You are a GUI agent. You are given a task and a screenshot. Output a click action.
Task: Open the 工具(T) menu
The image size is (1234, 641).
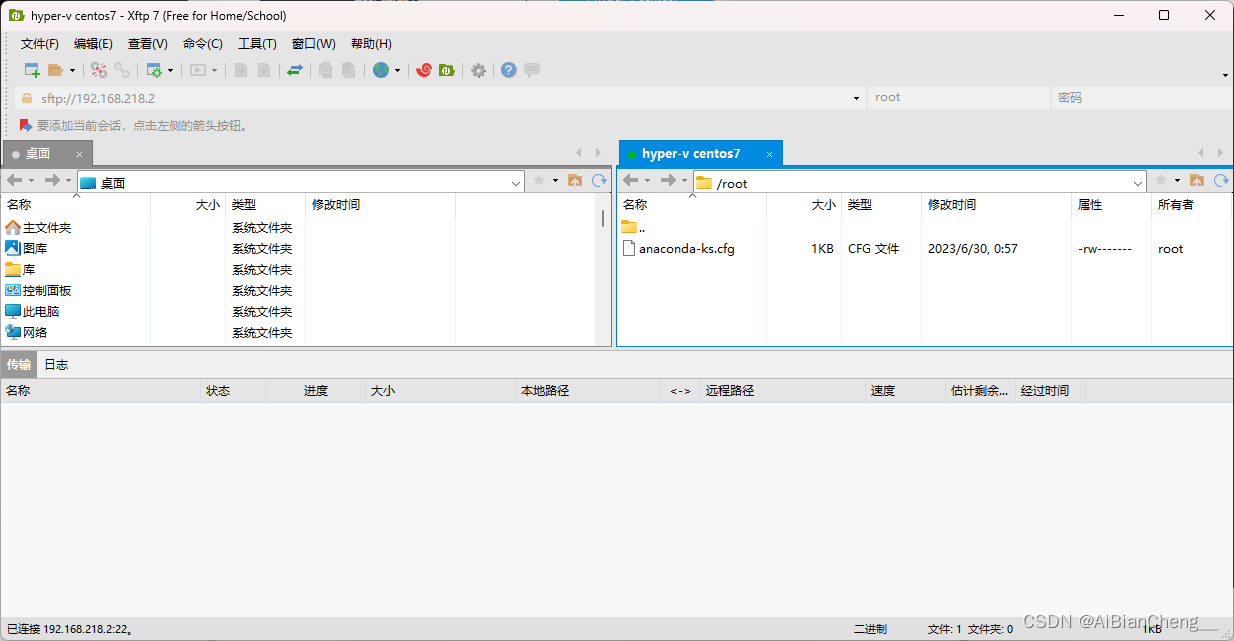point(256,43)
